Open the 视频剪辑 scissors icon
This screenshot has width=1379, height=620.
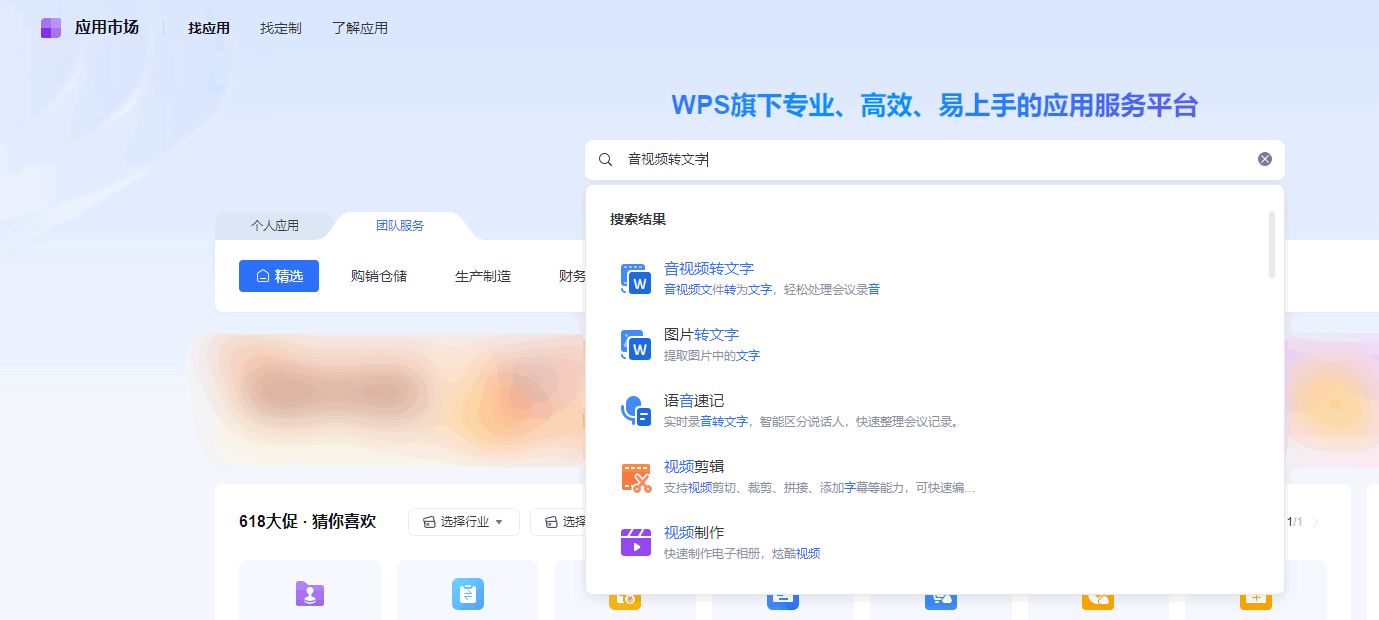coord(636,477)
